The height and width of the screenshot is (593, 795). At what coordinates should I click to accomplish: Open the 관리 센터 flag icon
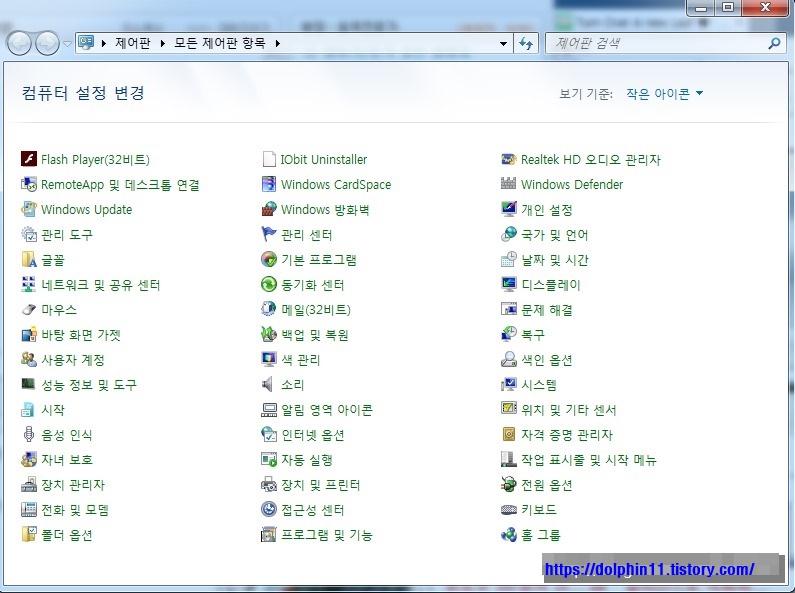point(269,234)
